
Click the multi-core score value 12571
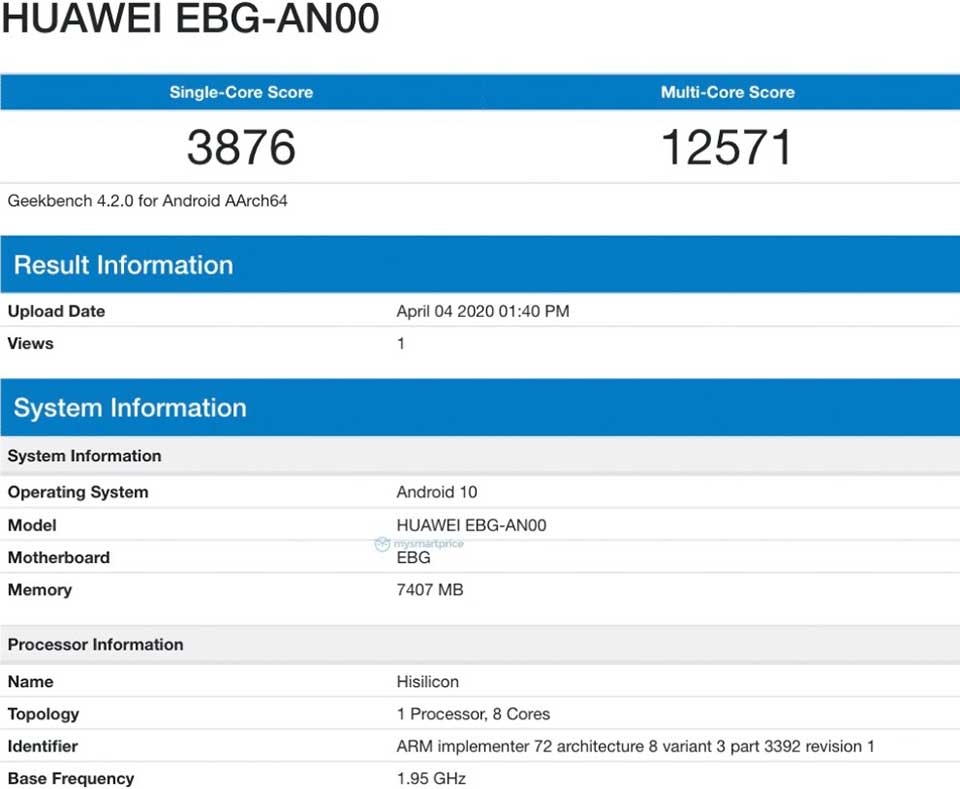pos(727,148)
